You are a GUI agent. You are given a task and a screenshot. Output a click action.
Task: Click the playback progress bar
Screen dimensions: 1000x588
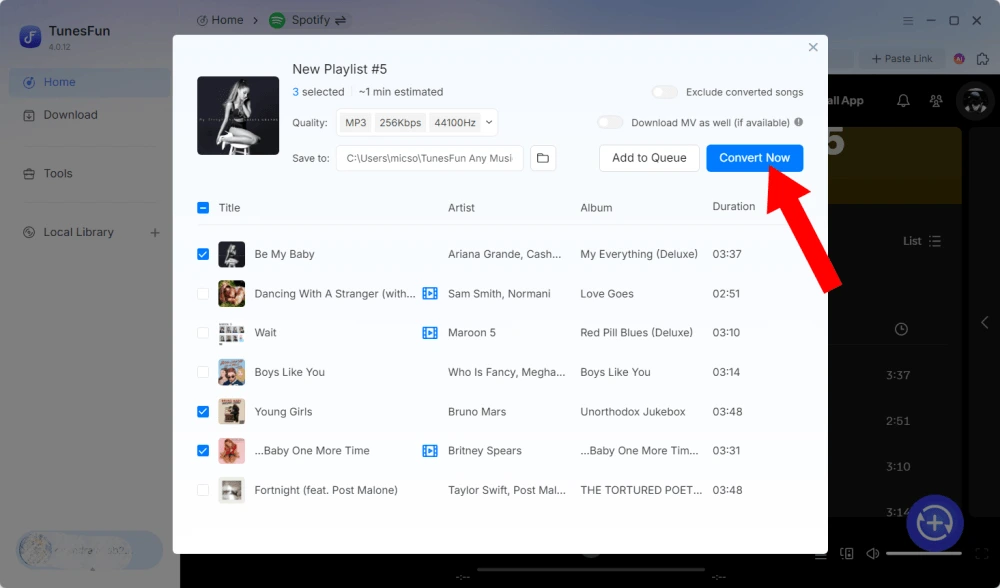(x=591, y=569)
